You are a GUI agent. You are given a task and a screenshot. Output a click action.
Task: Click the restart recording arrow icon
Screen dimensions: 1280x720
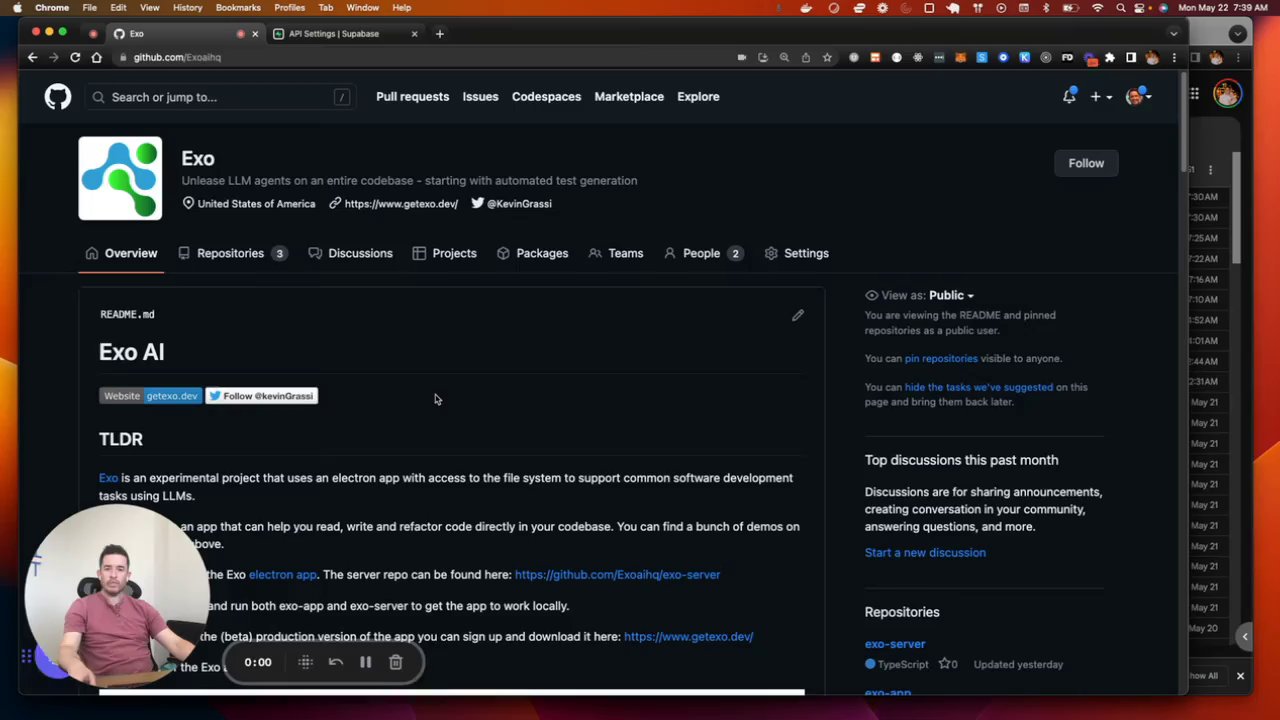pos(336,662)
